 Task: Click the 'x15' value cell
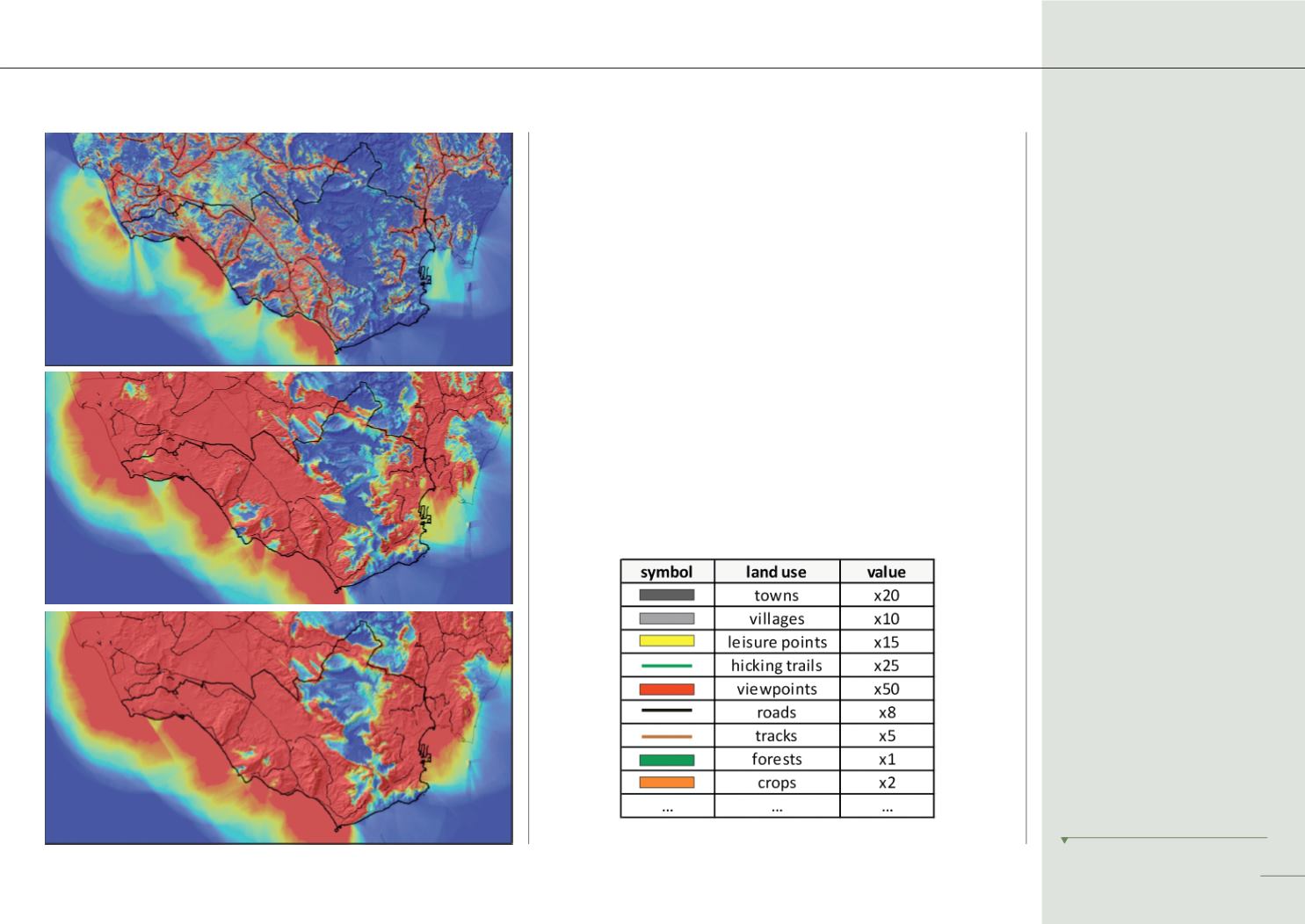(887, 642)
